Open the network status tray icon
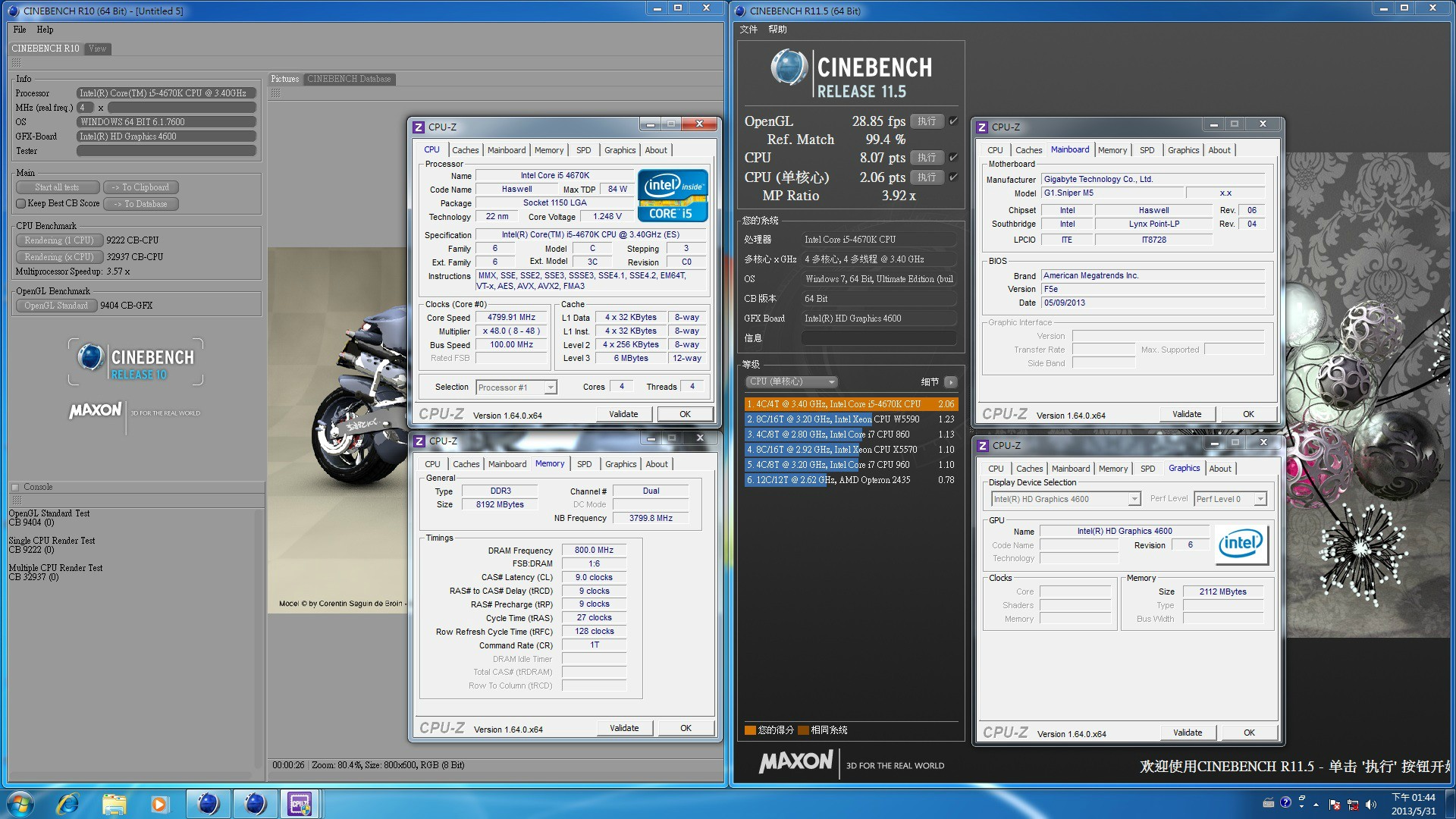1456x819 pixels. [x=1352, y=805]
